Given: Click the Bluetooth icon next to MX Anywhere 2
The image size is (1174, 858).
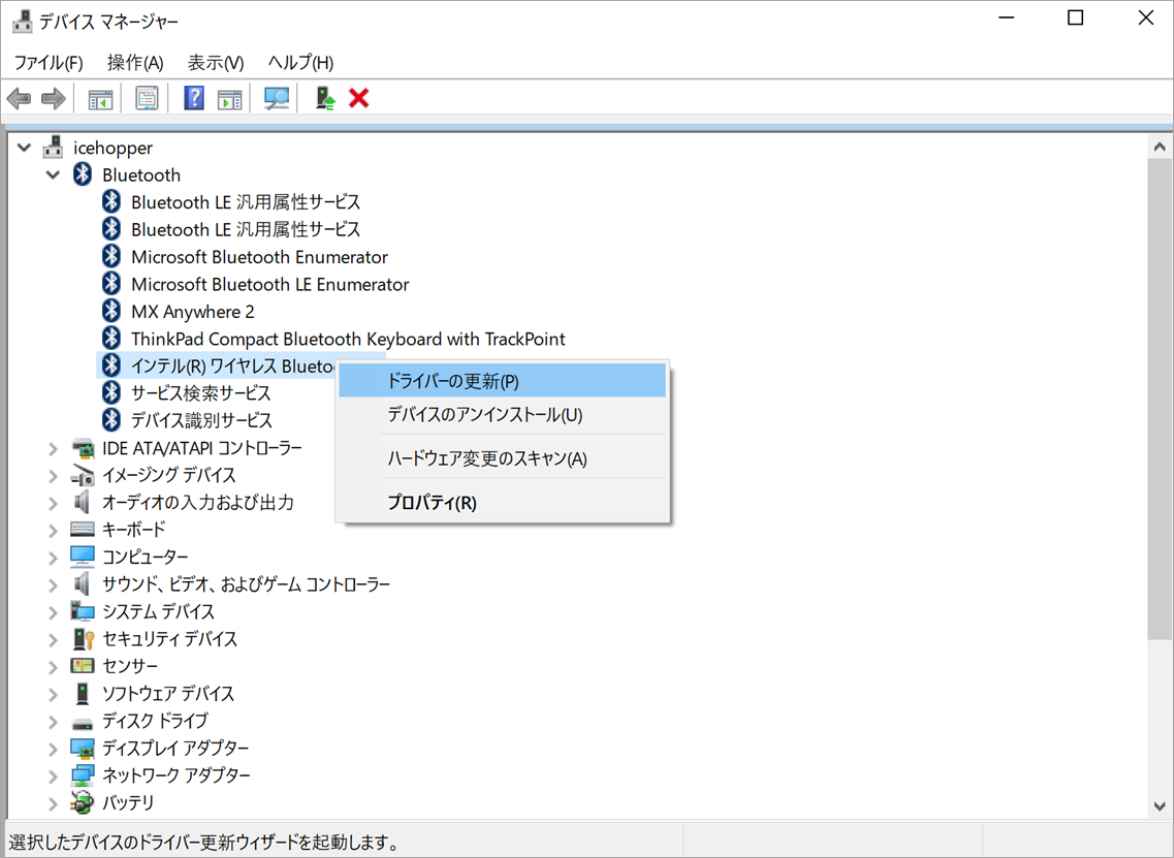Looking at the screenshot, I should coord(111,311).
